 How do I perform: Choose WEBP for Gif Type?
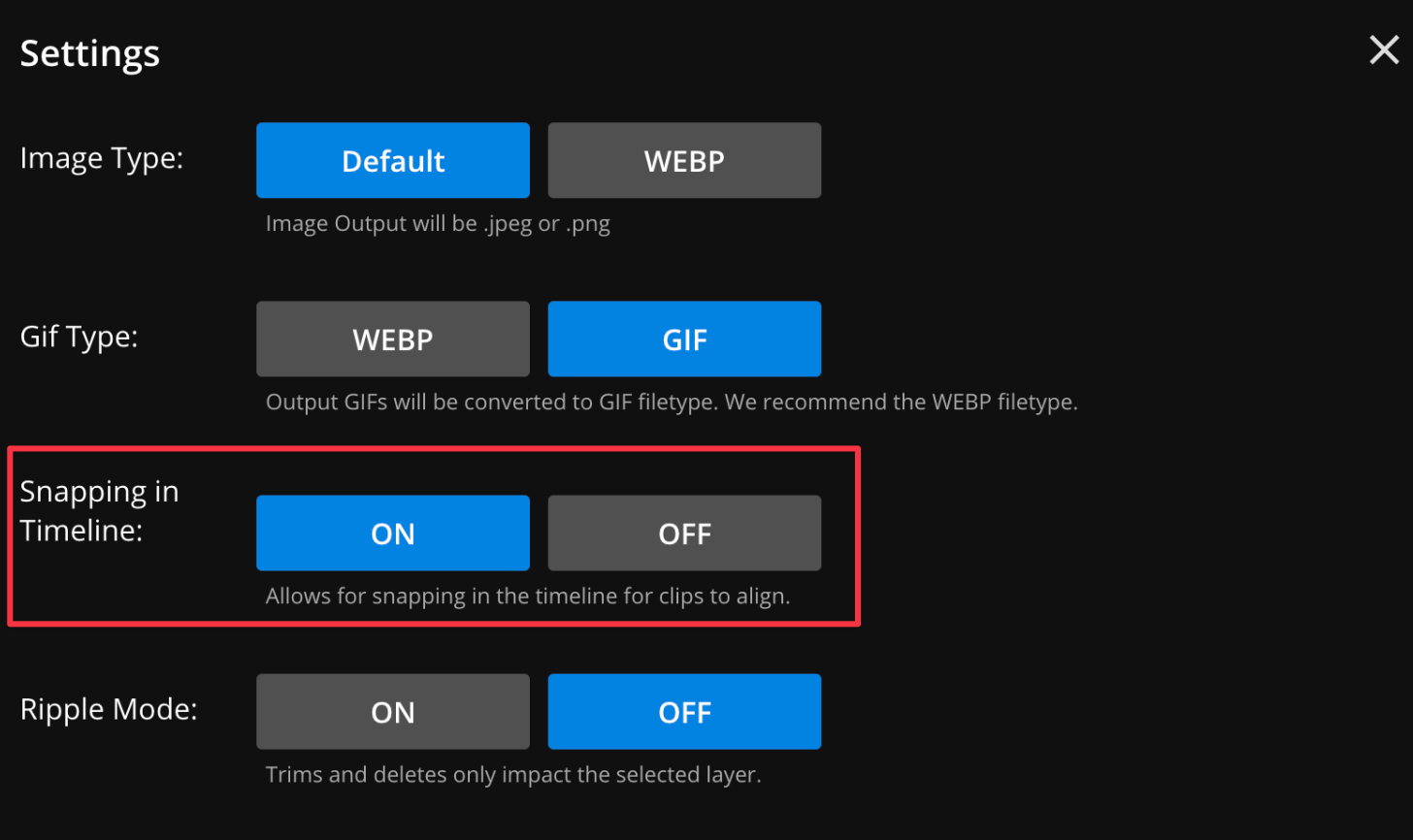pos(392,339)
